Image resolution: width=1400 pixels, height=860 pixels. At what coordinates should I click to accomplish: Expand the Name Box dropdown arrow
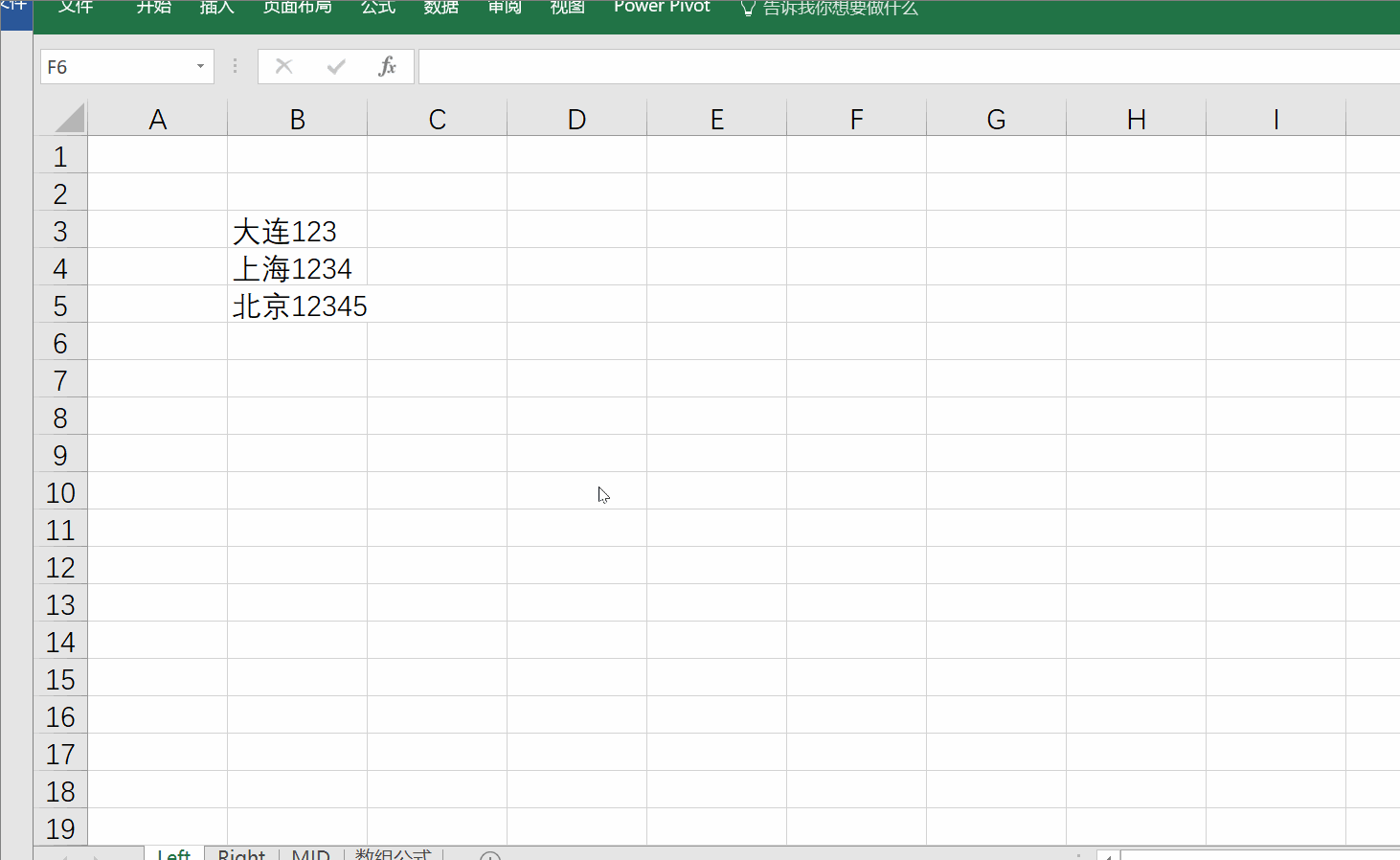point(200,66)
